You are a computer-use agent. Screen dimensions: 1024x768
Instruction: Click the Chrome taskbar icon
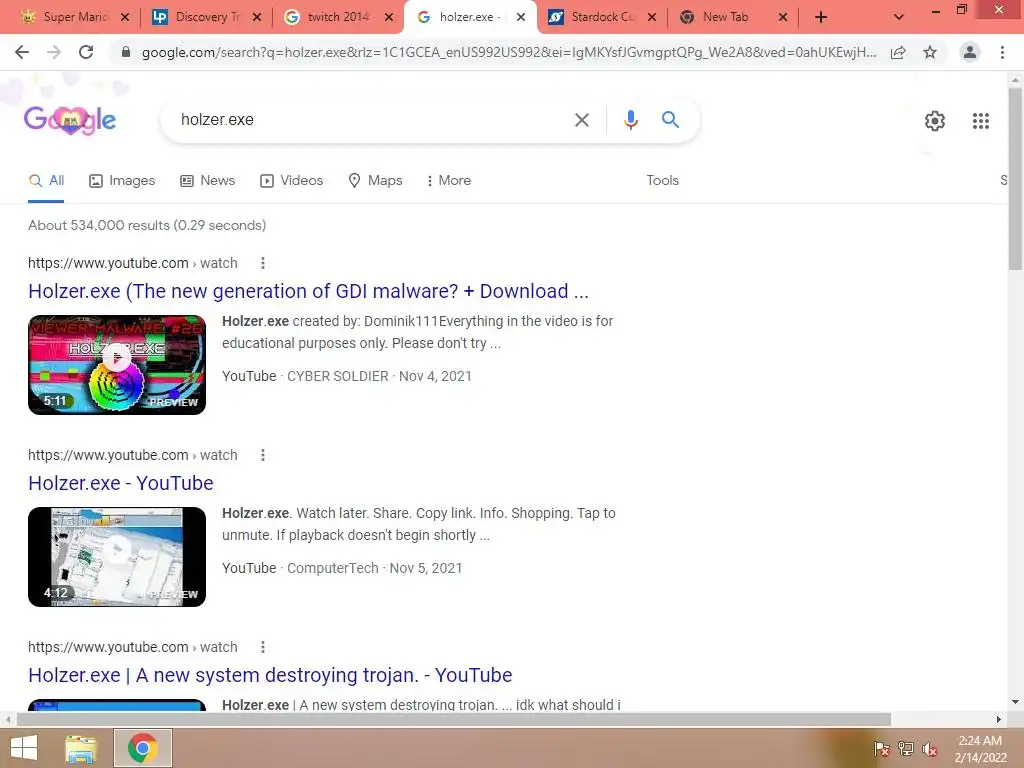(143, 748)
